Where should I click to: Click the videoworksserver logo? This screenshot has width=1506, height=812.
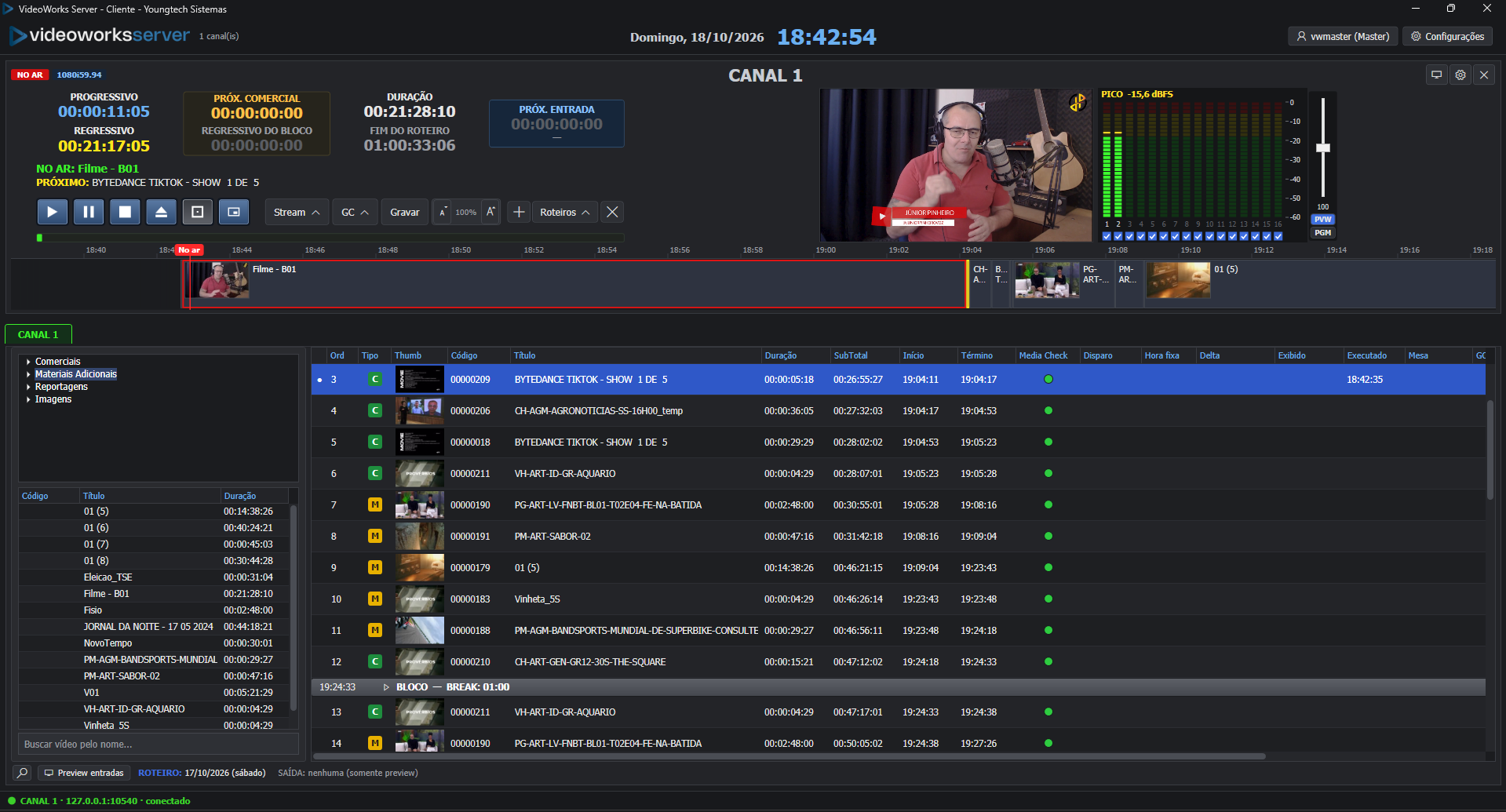(x=100, y=35)
